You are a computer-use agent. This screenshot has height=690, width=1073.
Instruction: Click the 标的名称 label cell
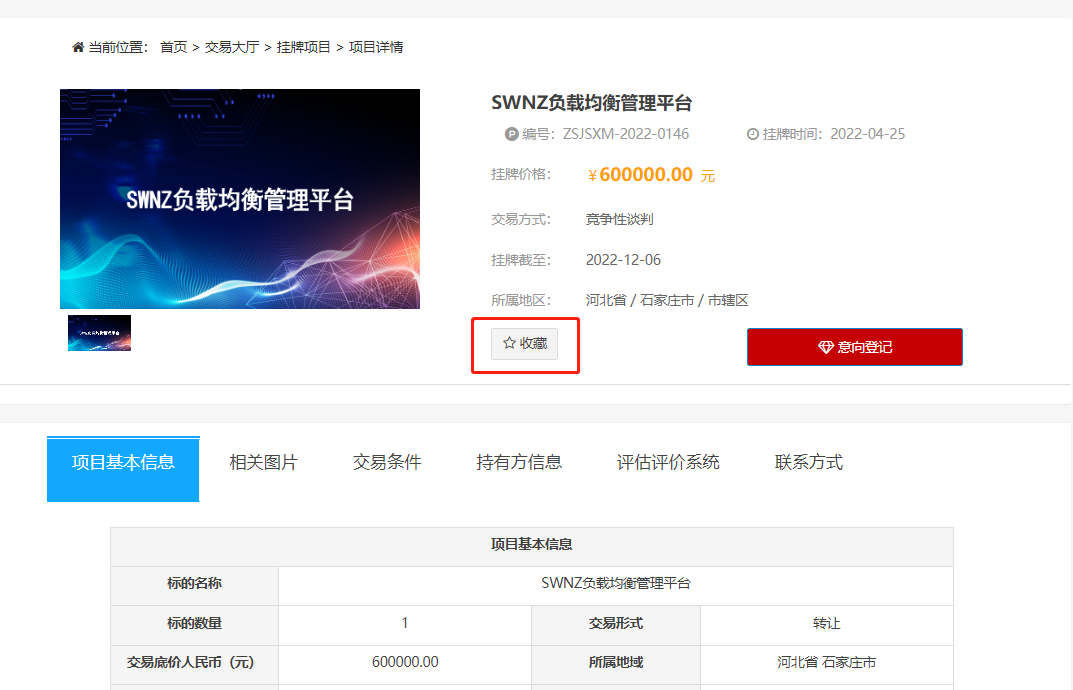(194, 586)
